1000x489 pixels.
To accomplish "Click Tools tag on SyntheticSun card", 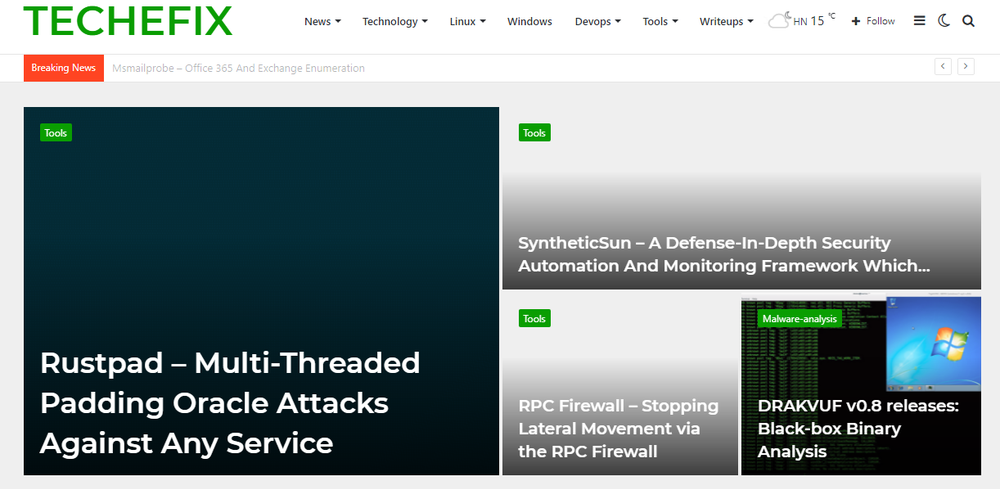I will tap(534, 133).
